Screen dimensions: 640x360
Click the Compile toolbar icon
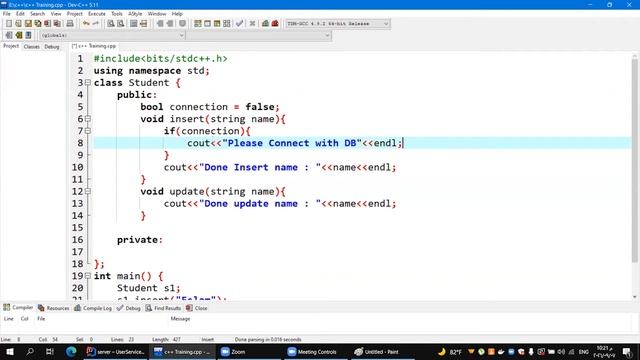coord(198,24)
